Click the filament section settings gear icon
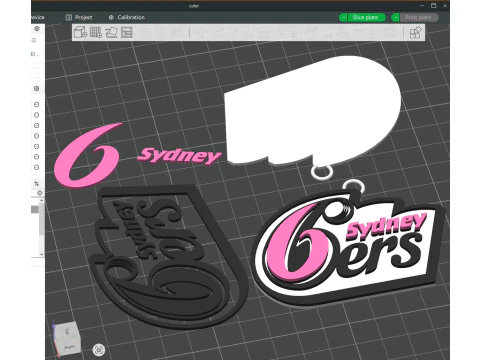The width and height of the screenshot is (480, 360). tap(37, 88)
